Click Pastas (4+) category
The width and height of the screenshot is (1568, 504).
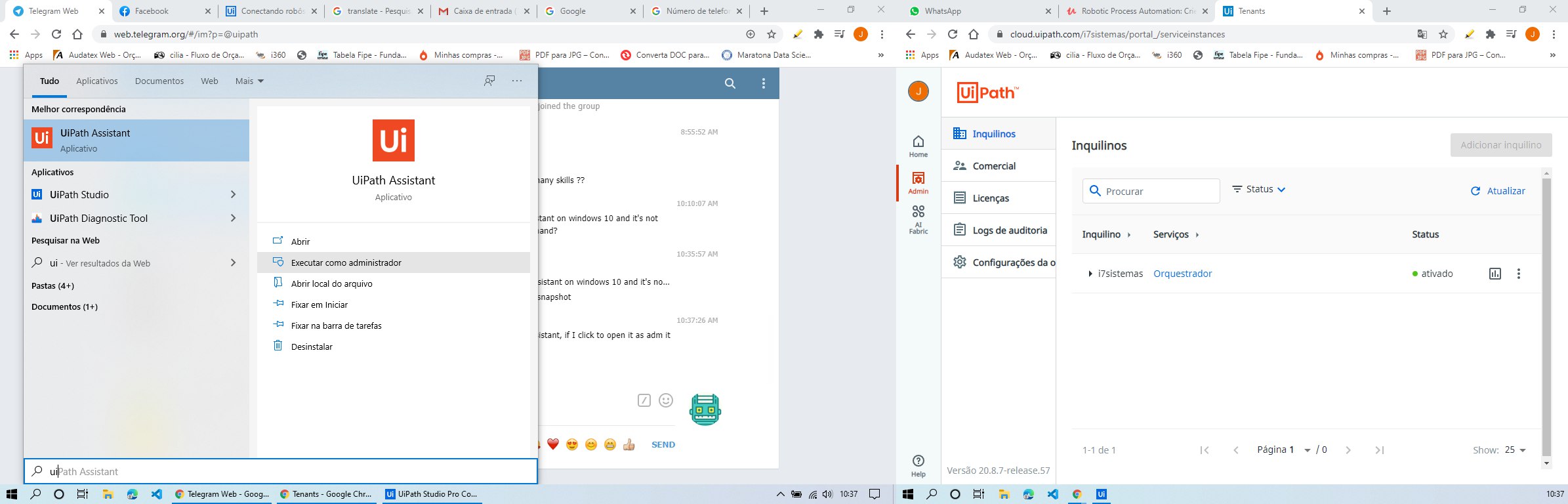pos(52,285)
